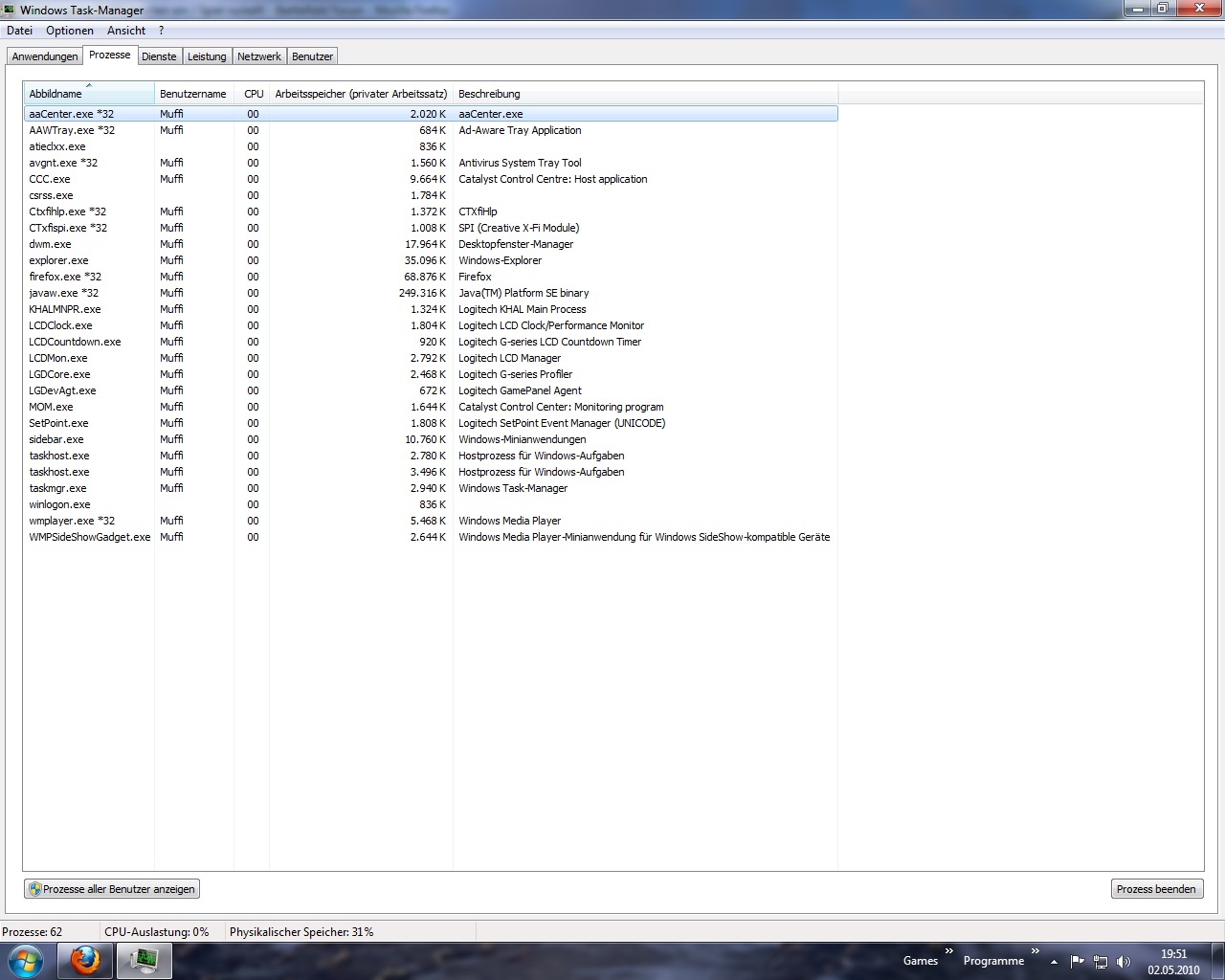Image resolution: width=1225 pixels, height=980 pixels.
Task: Expand the Games toolbar chevron
Action: (x=949, y=951)
